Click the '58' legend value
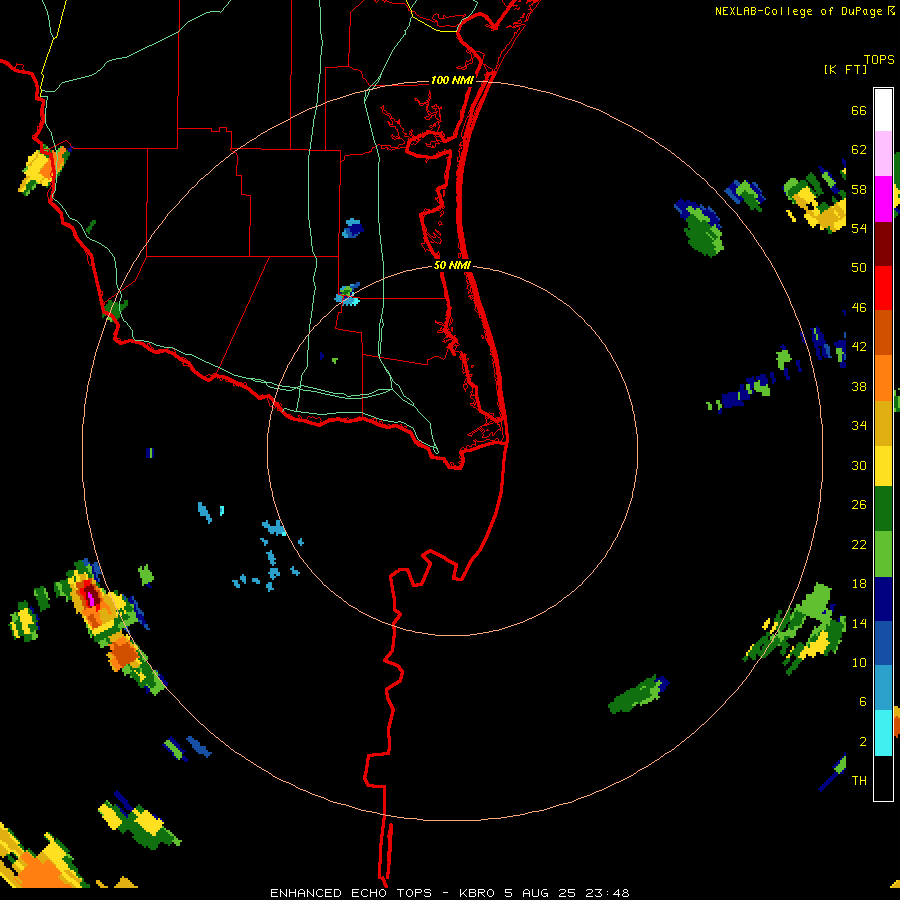This screenshot has height=900, width=900. tap(859, 189)
